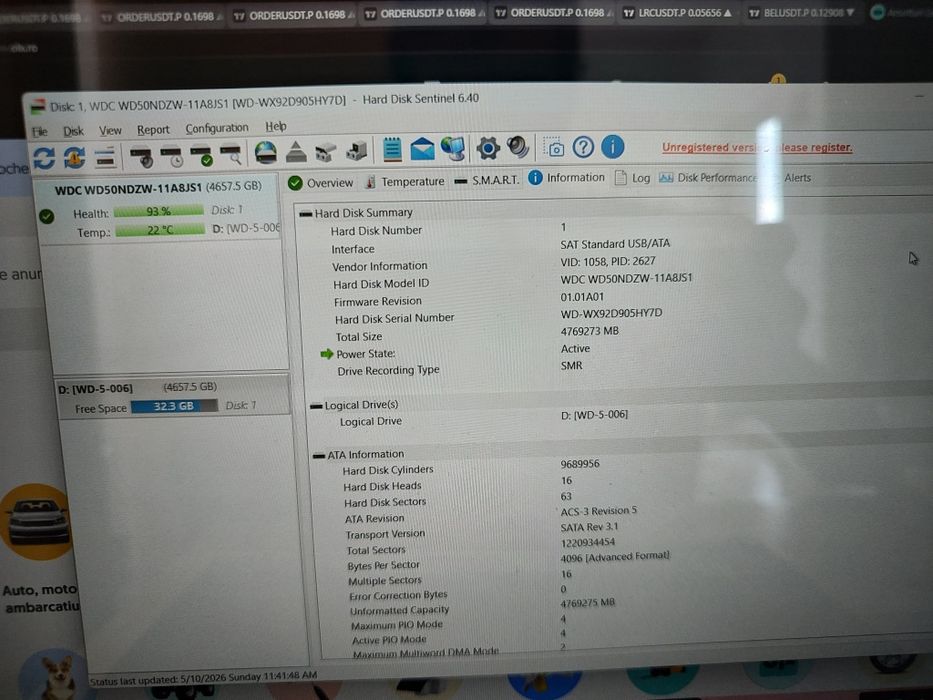
Task: Click the Firmware Revision value 01.01A01
Action: click(x=582, y=296)
